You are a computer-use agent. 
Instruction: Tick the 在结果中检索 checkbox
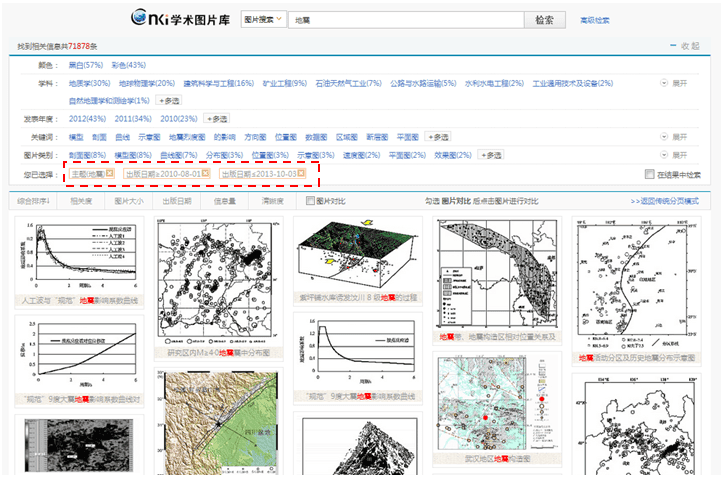(x=649, y=174)
